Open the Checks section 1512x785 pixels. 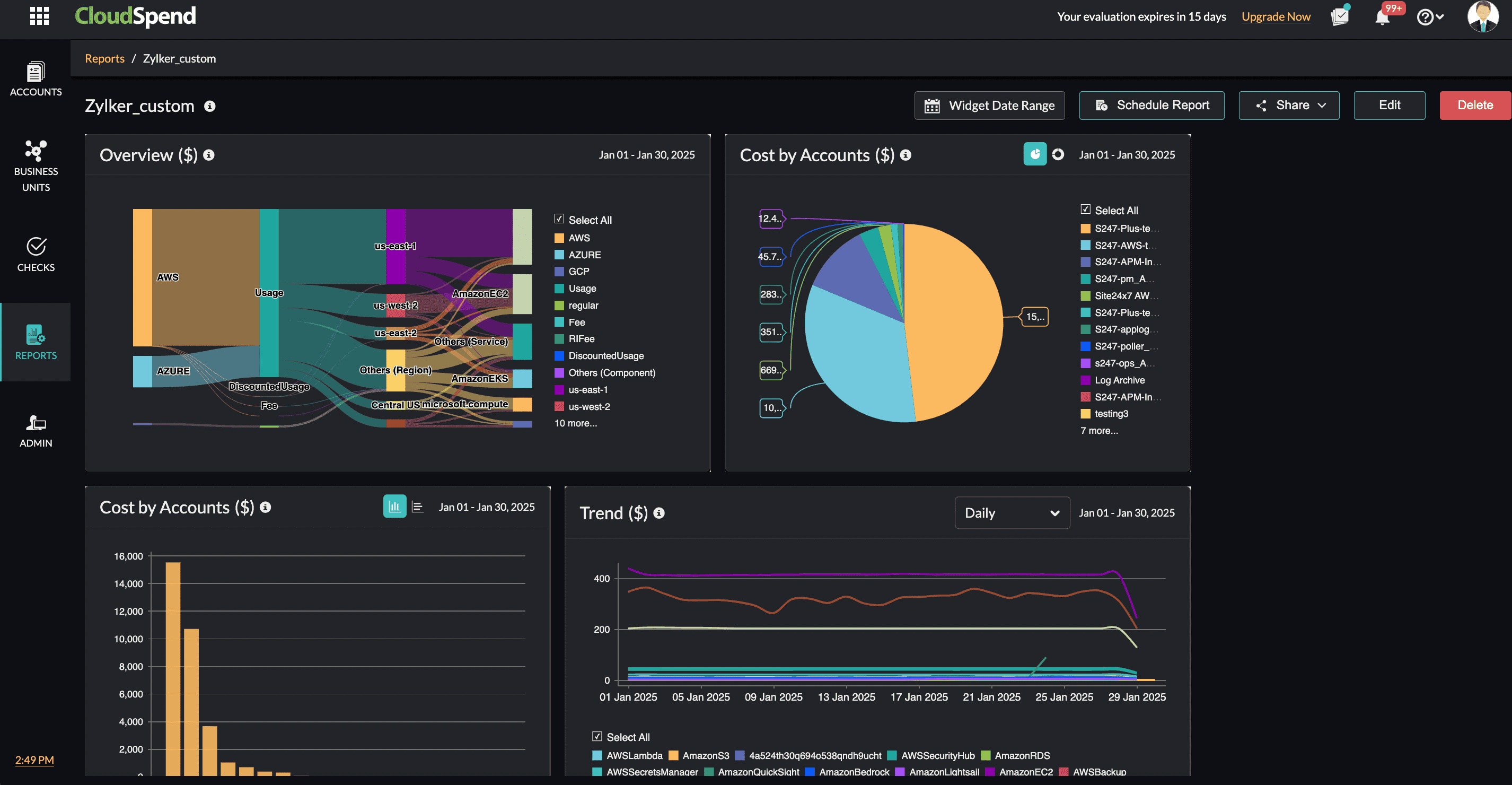(35, 254)
